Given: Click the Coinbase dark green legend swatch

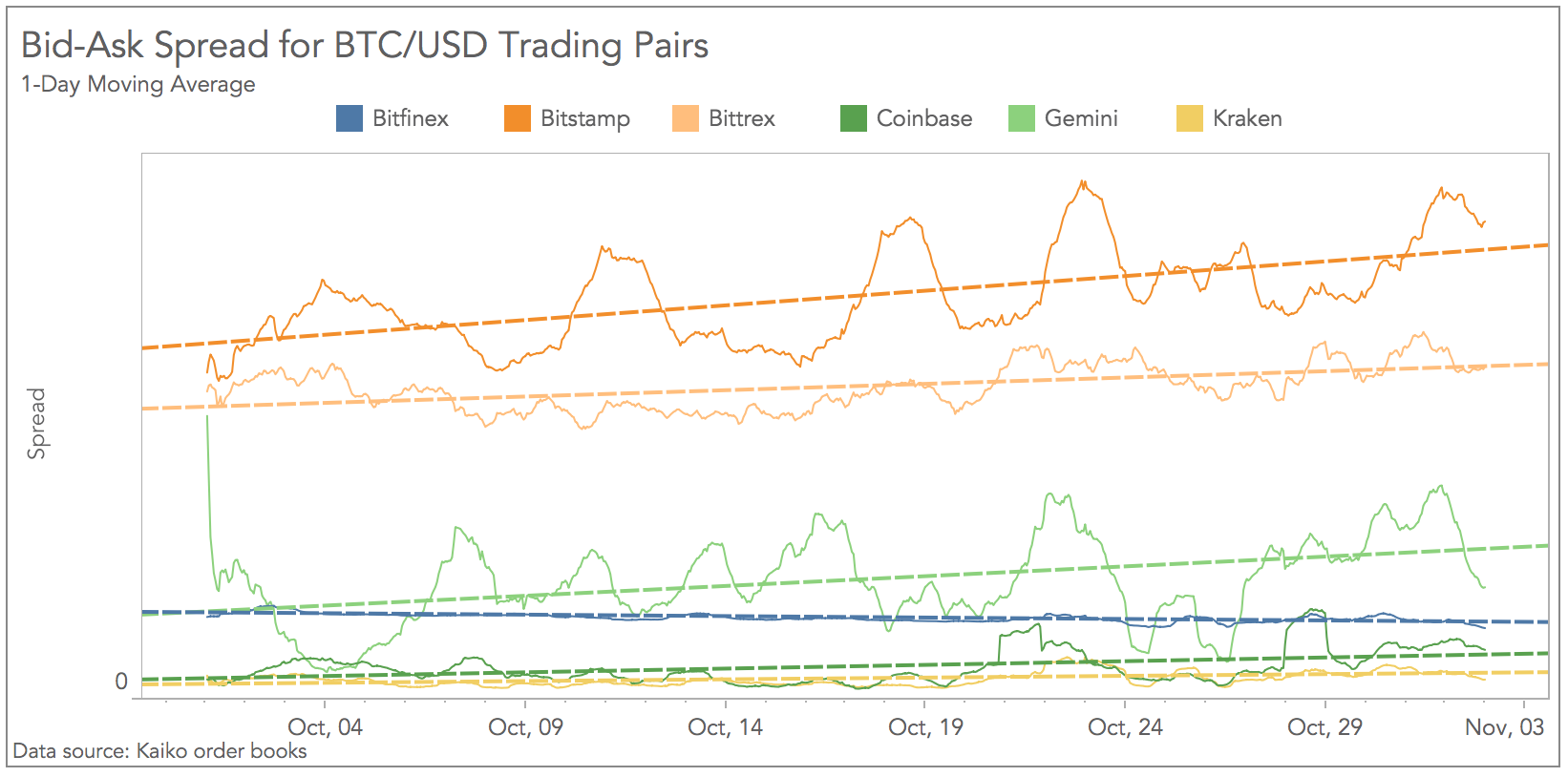Looking at the screenshot, I should click(x=854, y=118).
